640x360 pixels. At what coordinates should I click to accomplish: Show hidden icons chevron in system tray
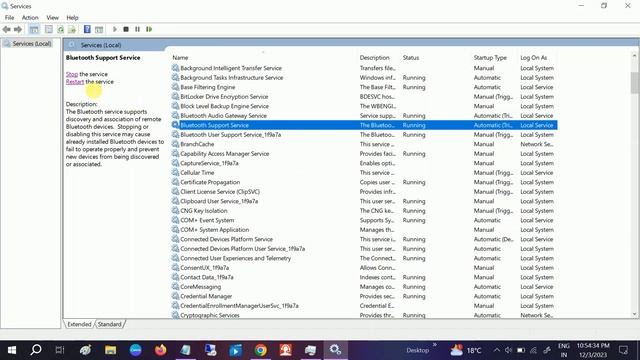pos(496,350)
